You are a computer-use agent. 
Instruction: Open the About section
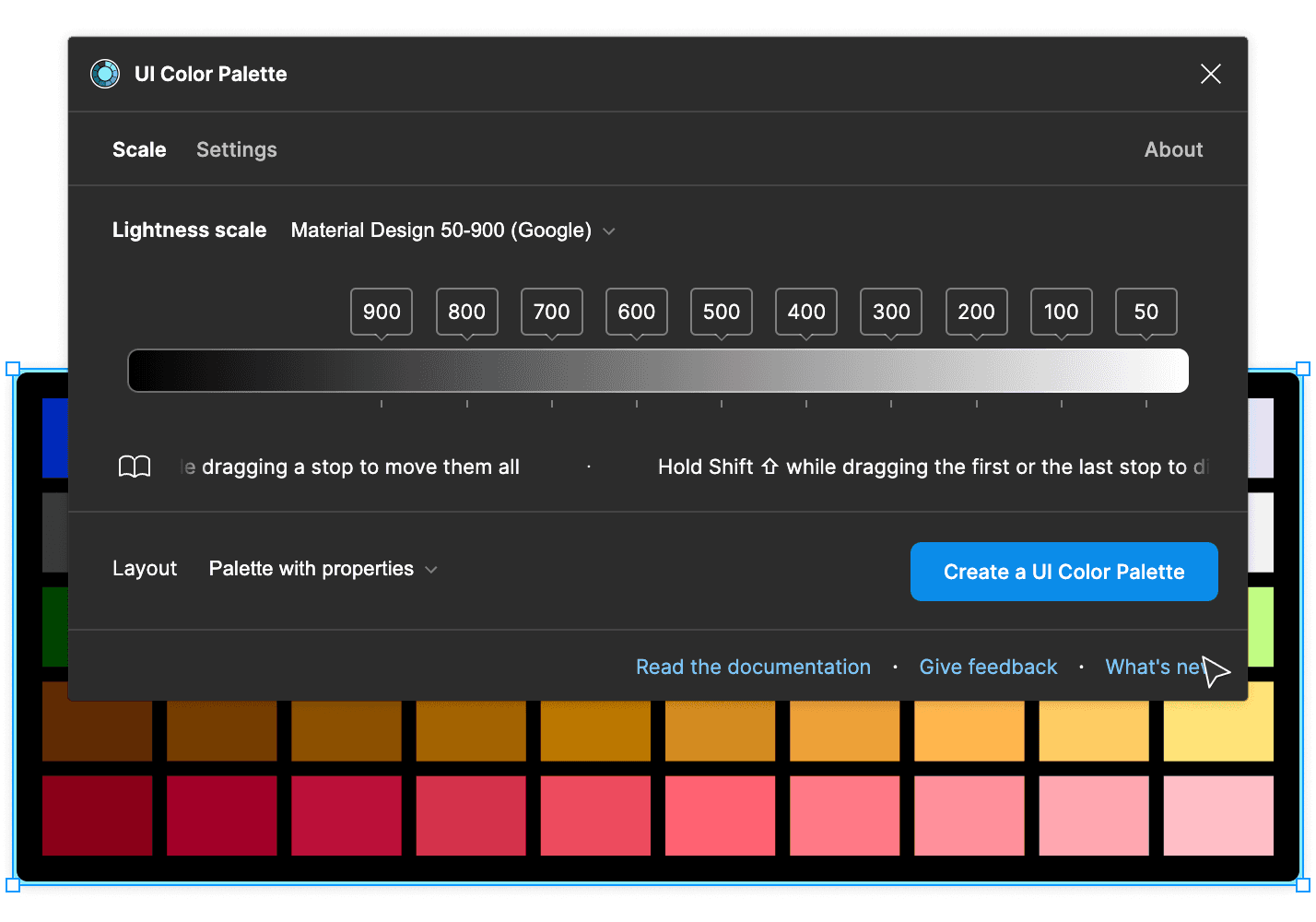point(1173,149)
